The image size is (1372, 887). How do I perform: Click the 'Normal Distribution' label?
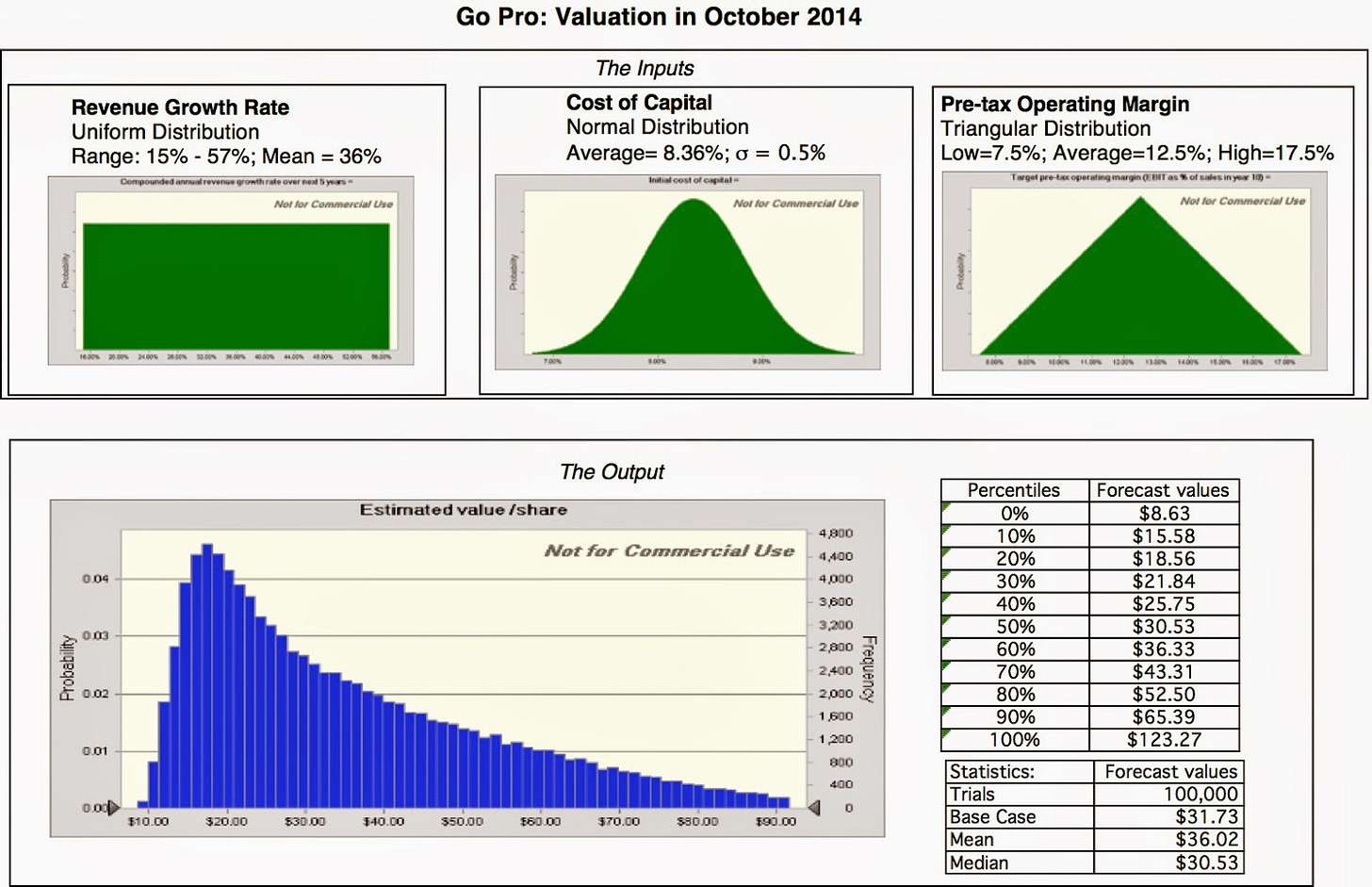[658, 127]
